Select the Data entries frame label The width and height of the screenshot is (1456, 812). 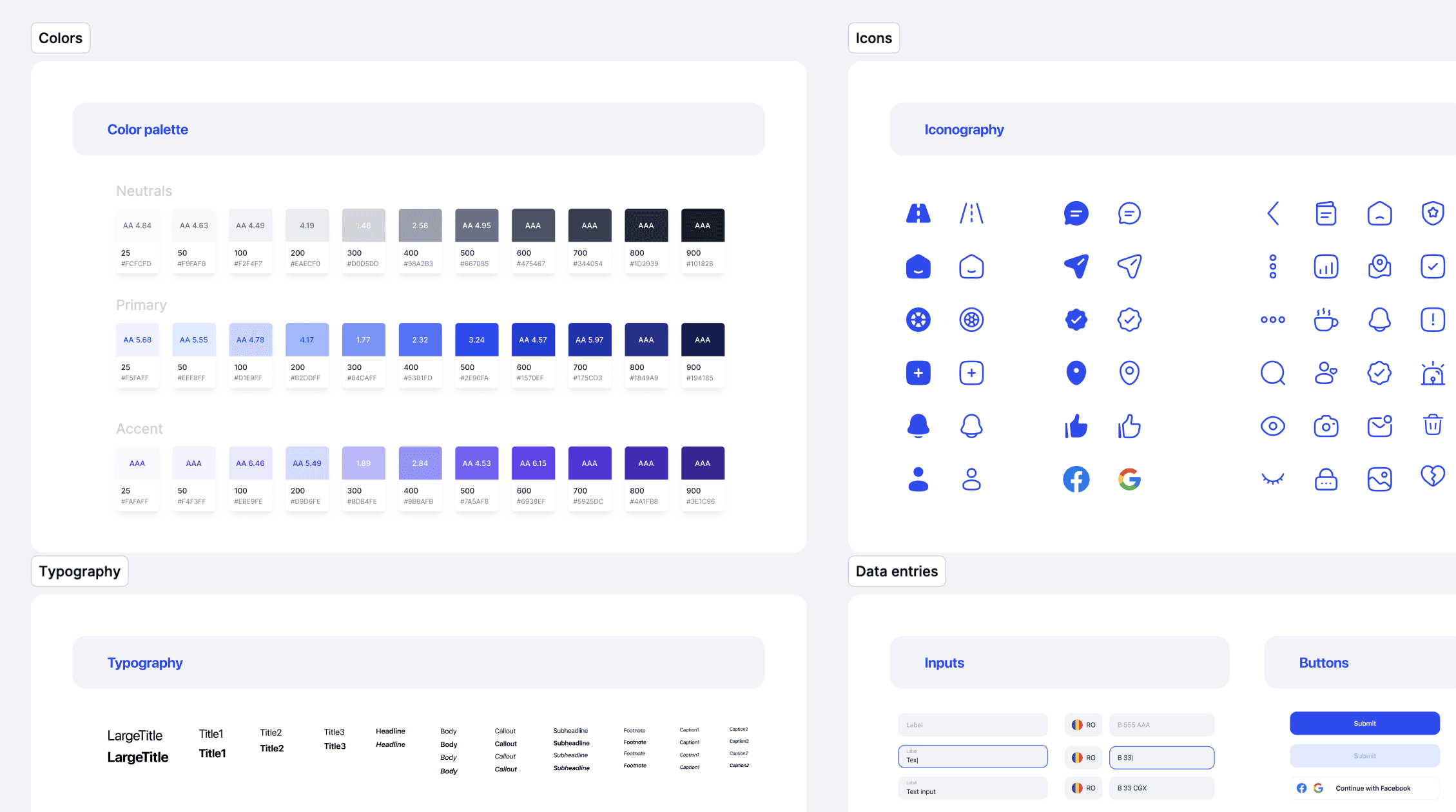[897, 571]
